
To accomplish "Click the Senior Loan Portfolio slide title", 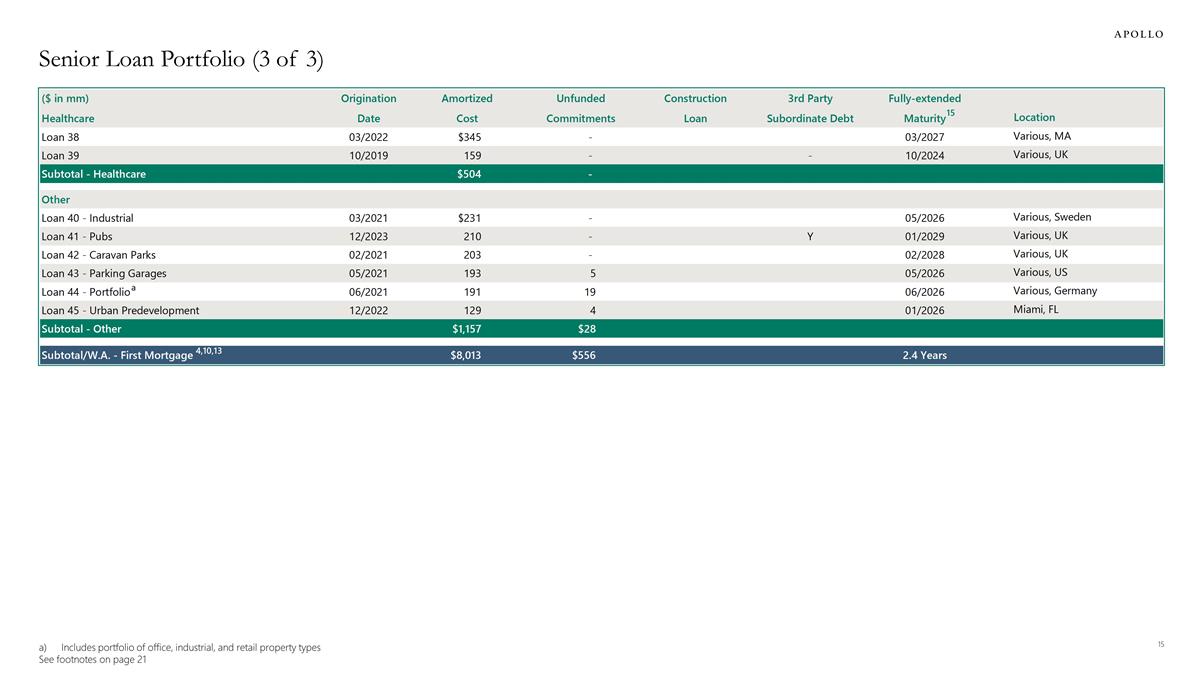I will [x=181, y=60].
